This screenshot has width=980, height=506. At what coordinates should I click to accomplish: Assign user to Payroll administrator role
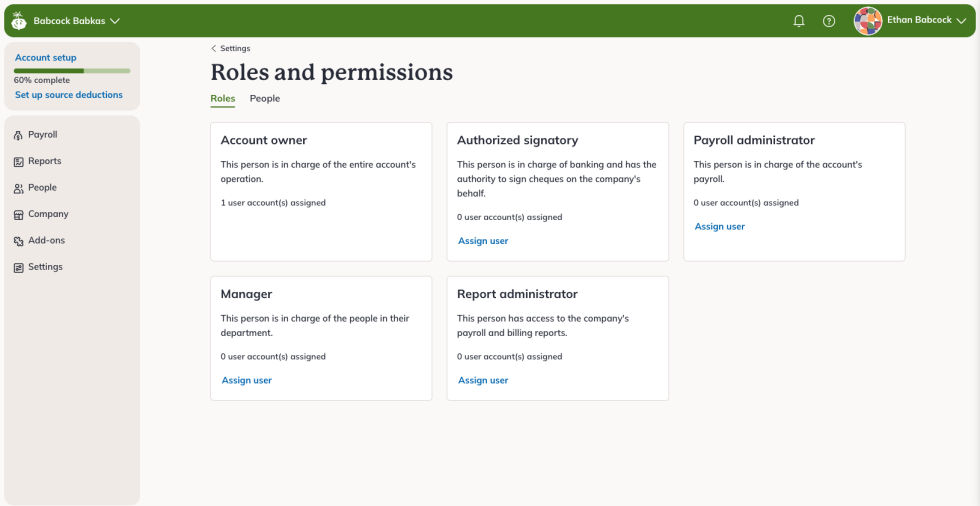pos(720,227)
